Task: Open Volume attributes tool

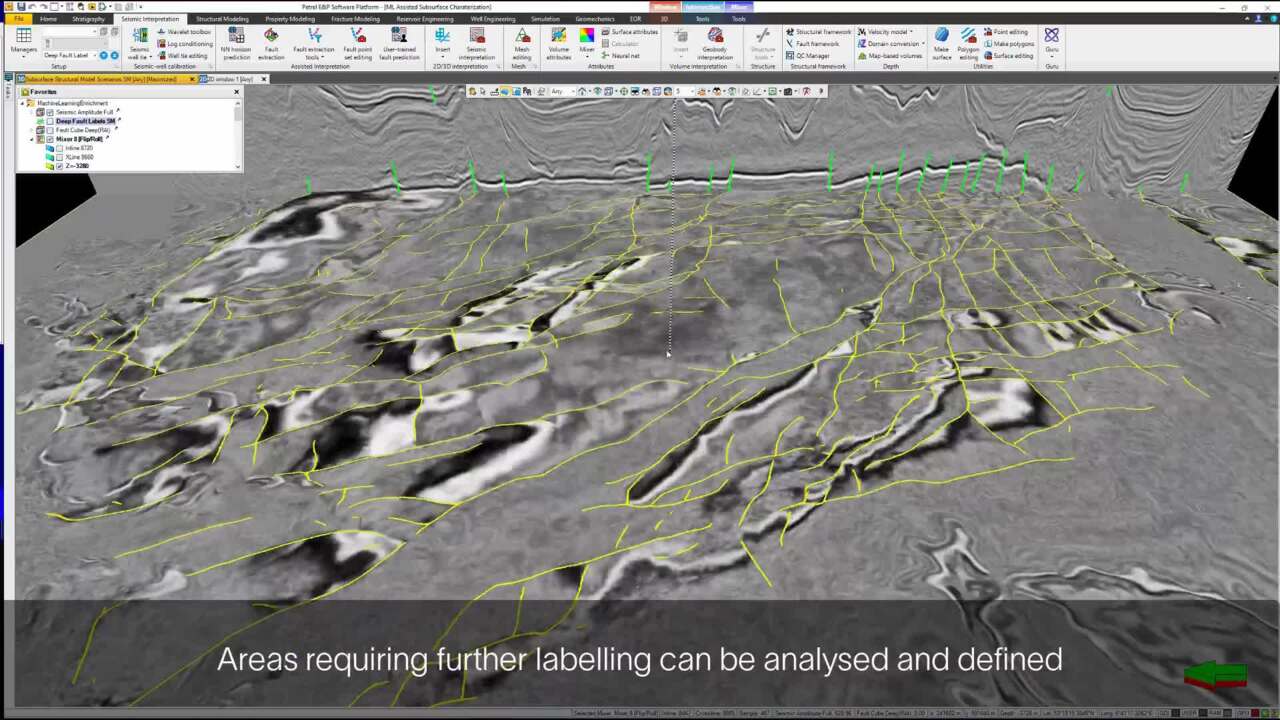Action: point(558,44)
